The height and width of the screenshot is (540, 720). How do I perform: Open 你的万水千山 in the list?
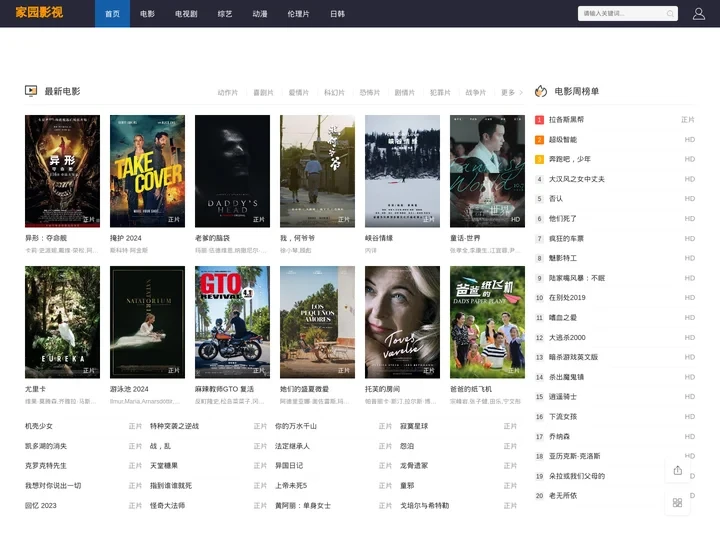point(296,426)
